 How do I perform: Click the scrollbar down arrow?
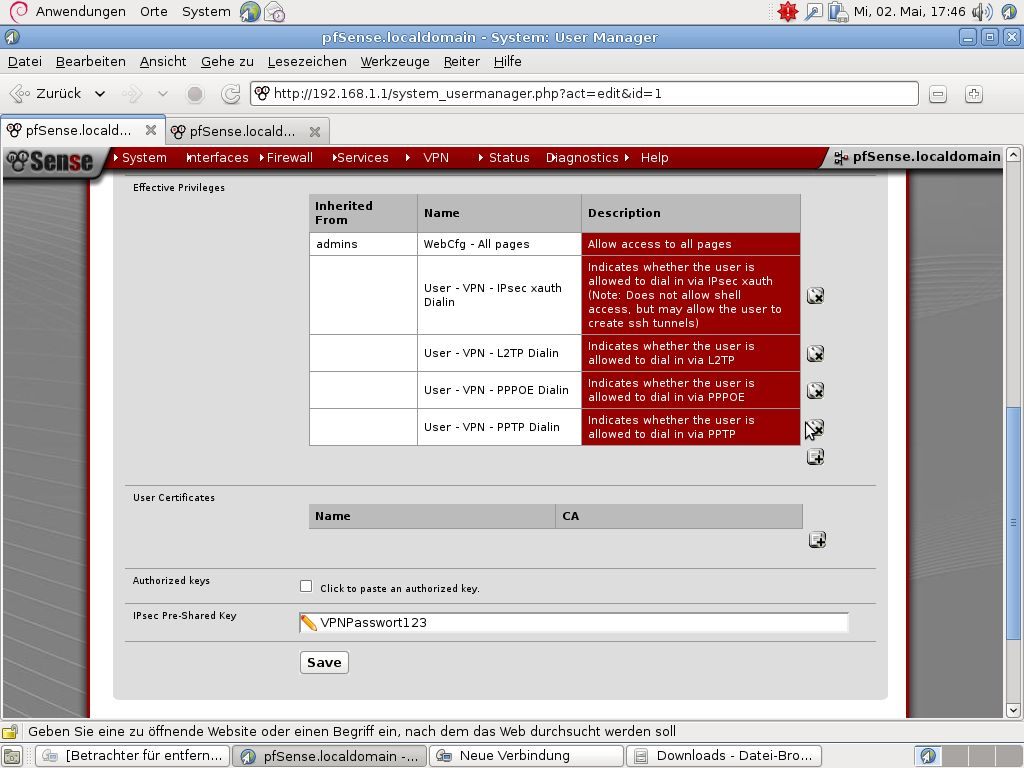(x=1013, y=709)
